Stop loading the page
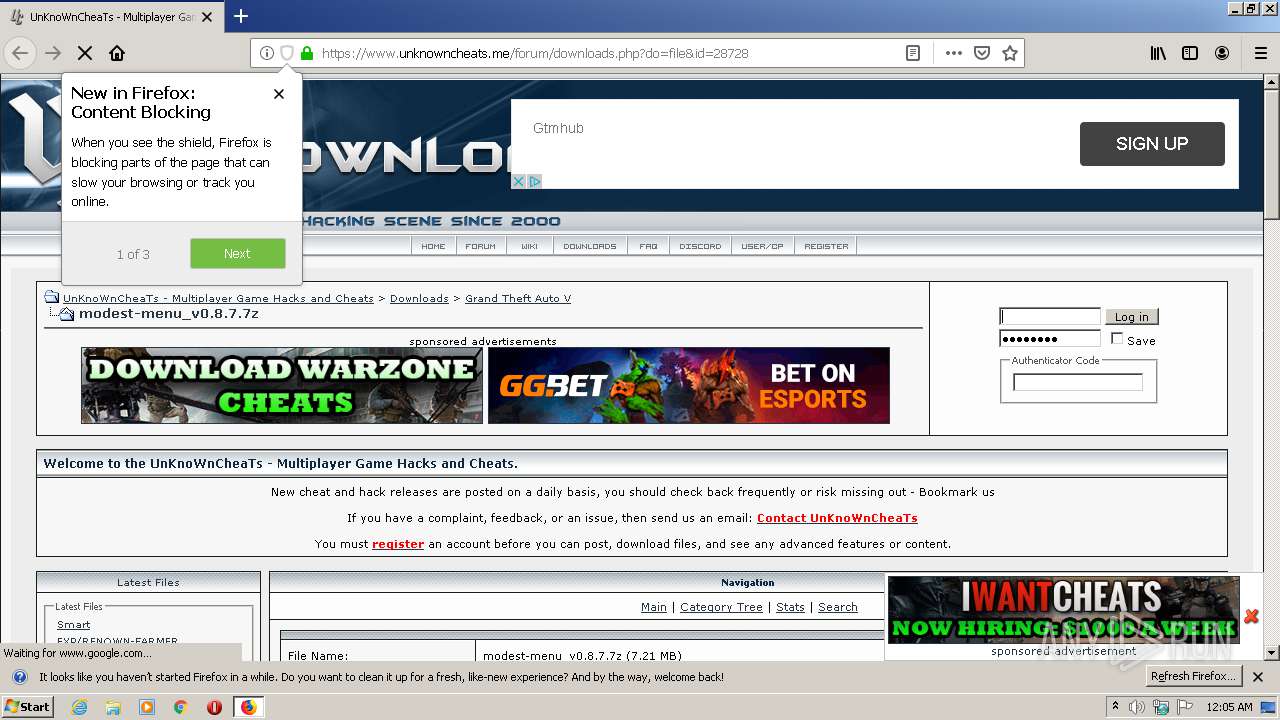1280x720 pixels. [85, 53]
